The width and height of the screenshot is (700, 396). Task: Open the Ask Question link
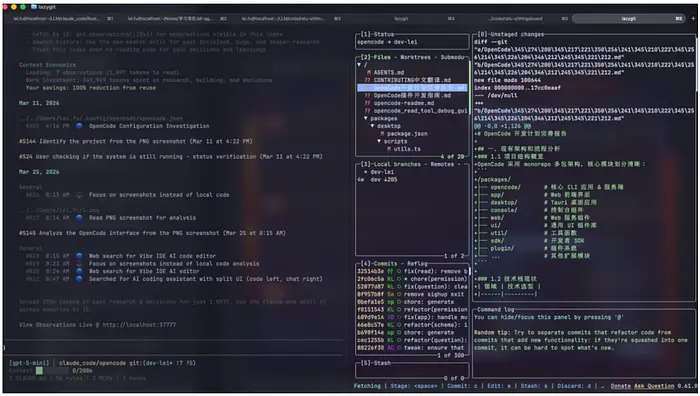[654, 386]
